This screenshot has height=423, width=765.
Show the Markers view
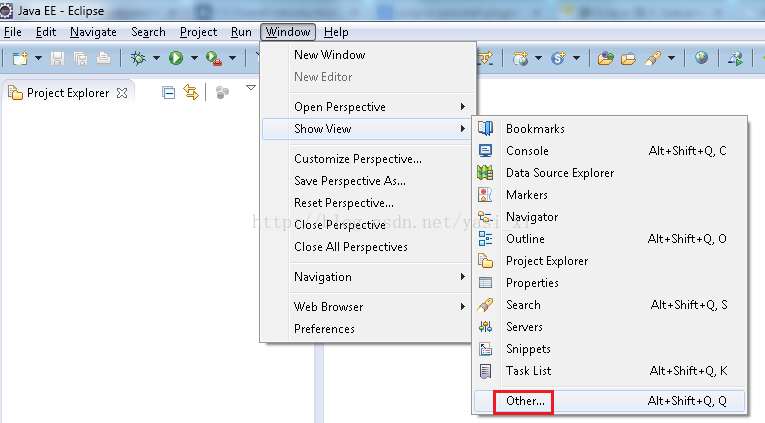click(609, 195)
